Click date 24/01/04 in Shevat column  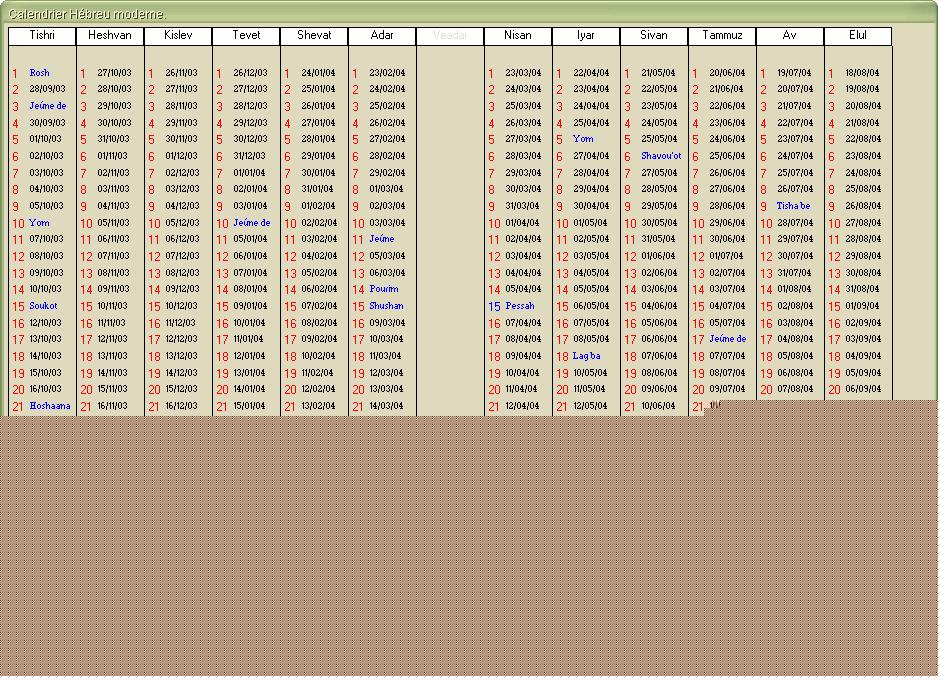[318, 73]
